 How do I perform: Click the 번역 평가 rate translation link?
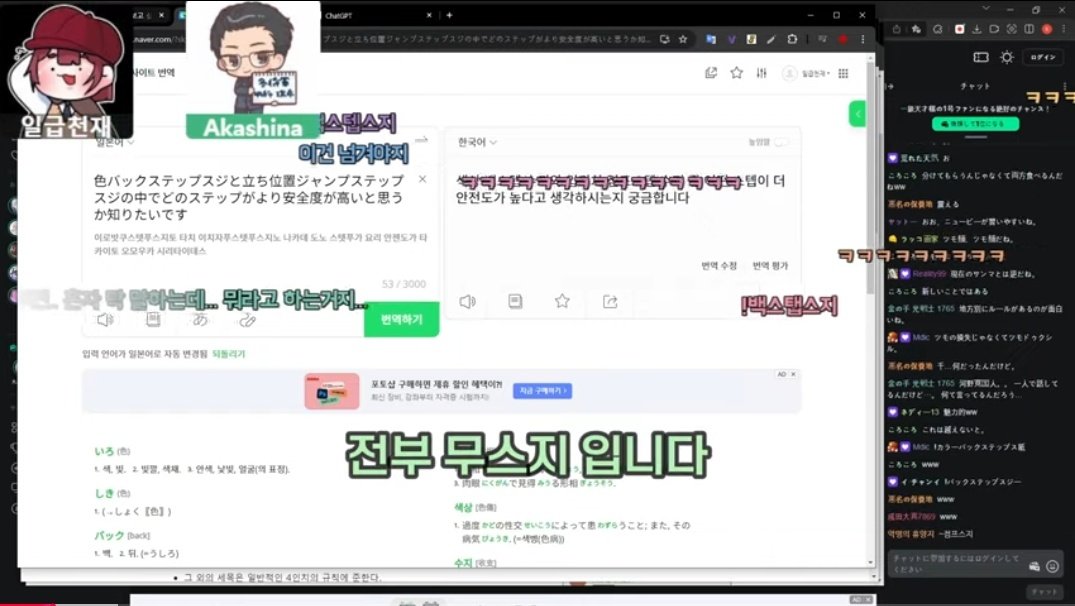click(x=770, y=265)
